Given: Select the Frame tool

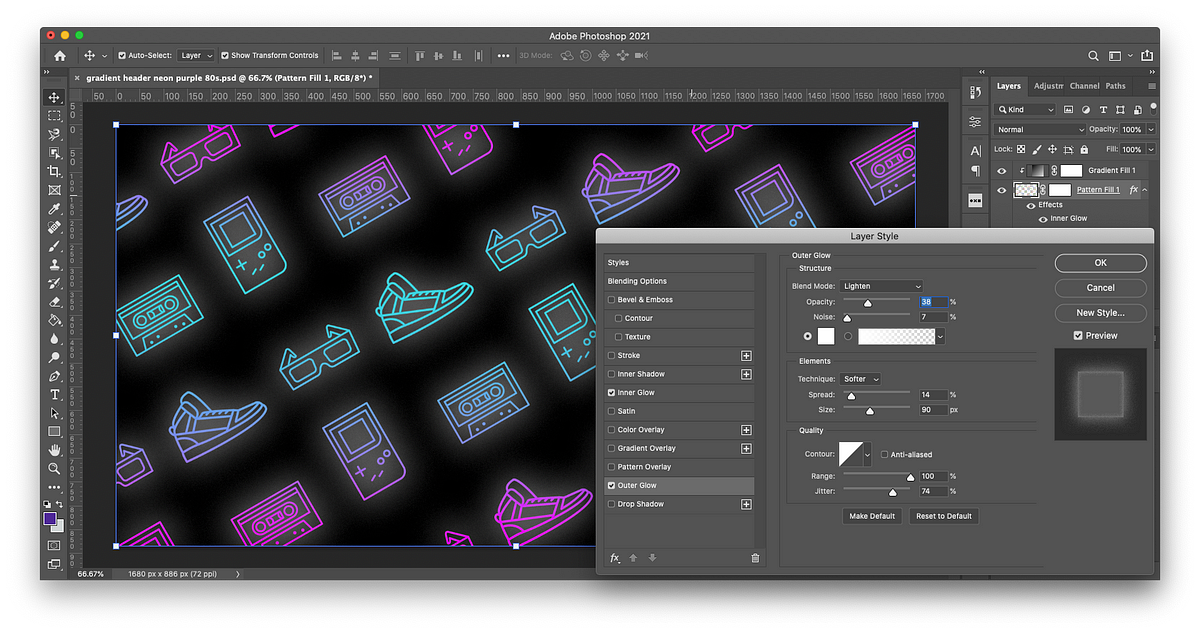Looking at the screenshot, I should (x=54, y=190).
